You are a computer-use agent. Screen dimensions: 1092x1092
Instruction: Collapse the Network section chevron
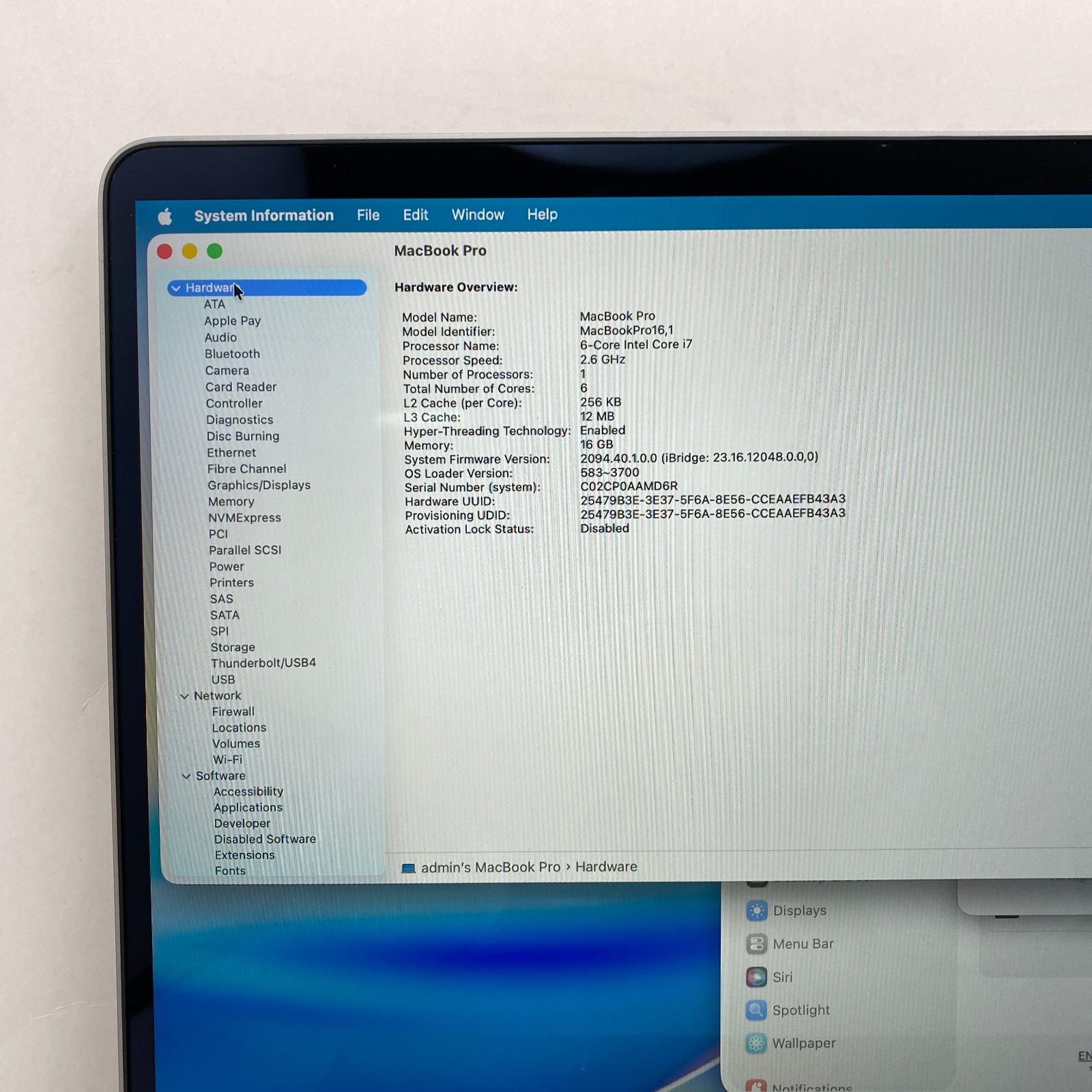tap(184, 696)
